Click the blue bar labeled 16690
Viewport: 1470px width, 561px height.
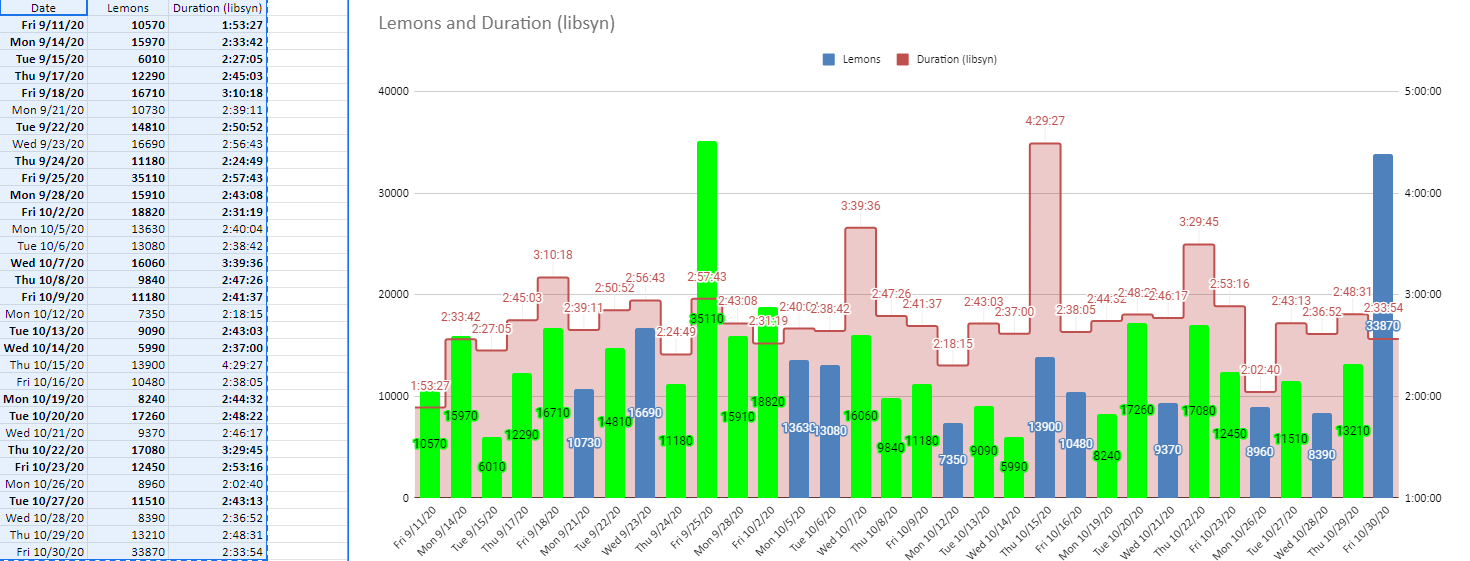(645, 412)
